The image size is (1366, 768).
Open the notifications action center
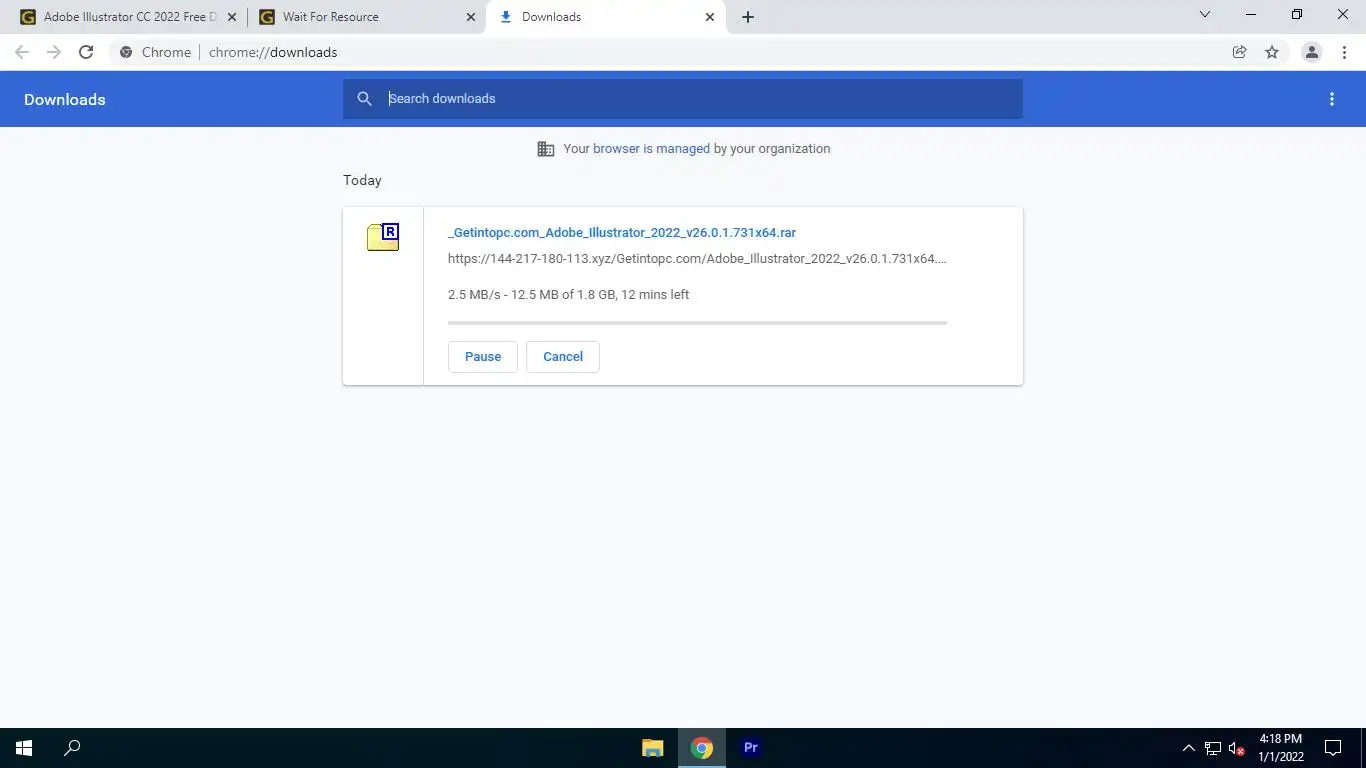[x=1333, y=748]
